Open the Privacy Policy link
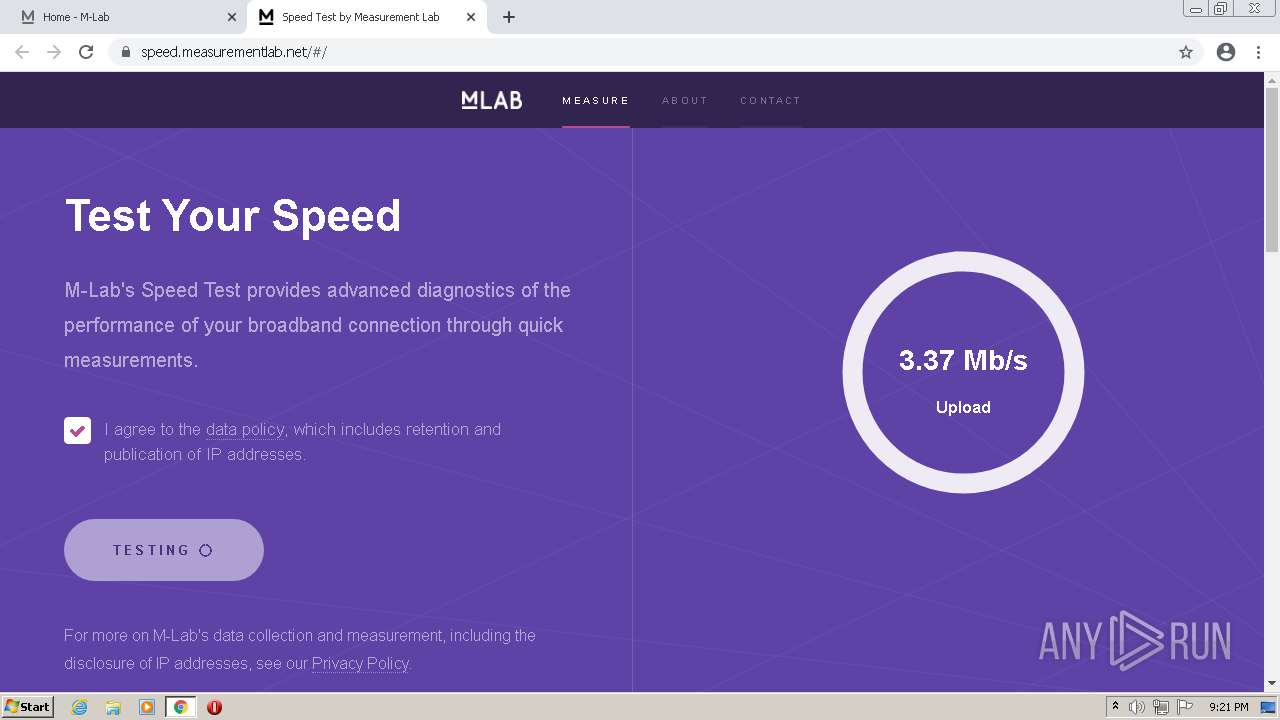Viewport: 1280px width, 720px height. click(x=360, y=663)
